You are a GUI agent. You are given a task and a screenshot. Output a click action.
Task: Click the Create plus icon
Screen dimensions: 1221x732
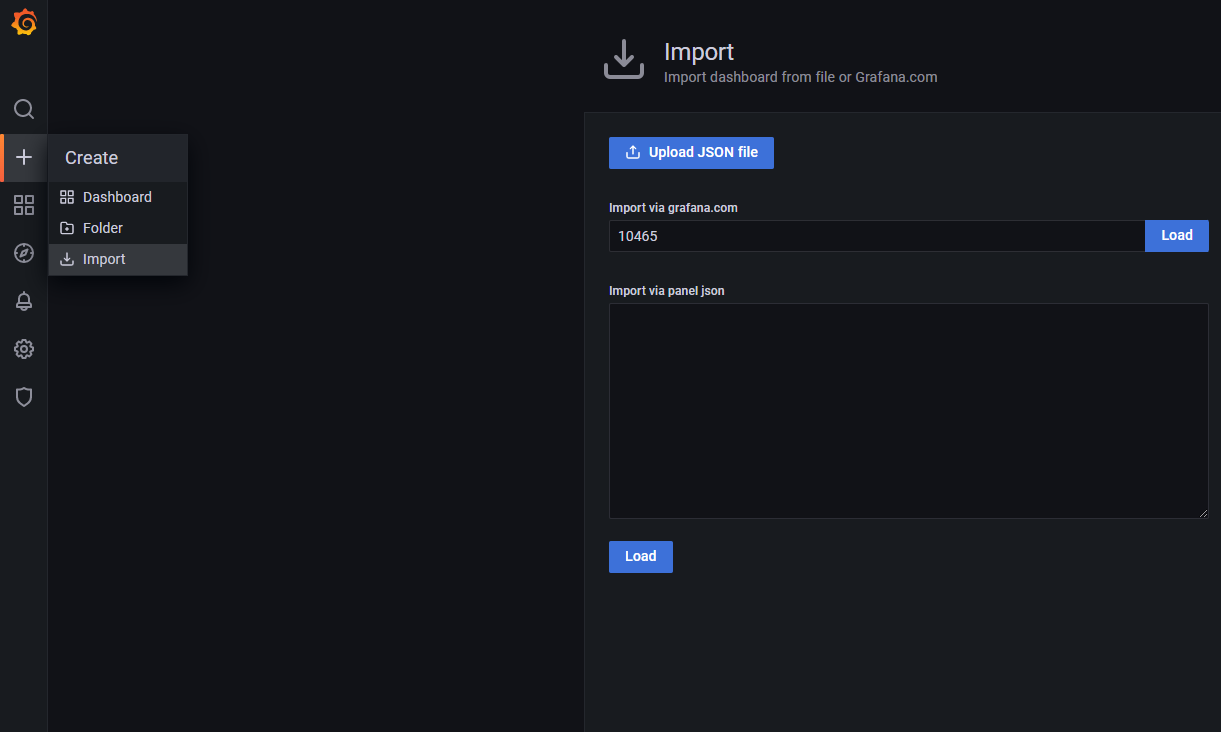coord(24,157)
